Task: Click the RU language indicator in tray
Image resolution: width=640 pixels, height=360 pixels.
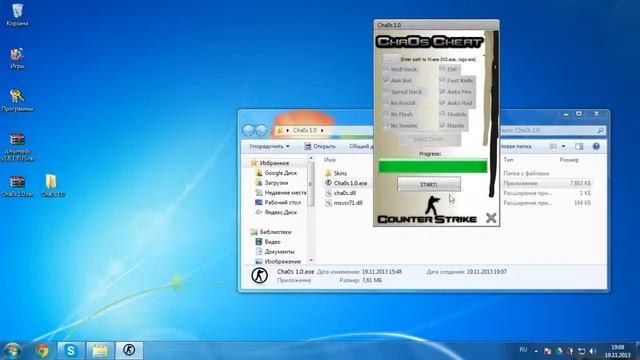Action: [x=523, y=350]
